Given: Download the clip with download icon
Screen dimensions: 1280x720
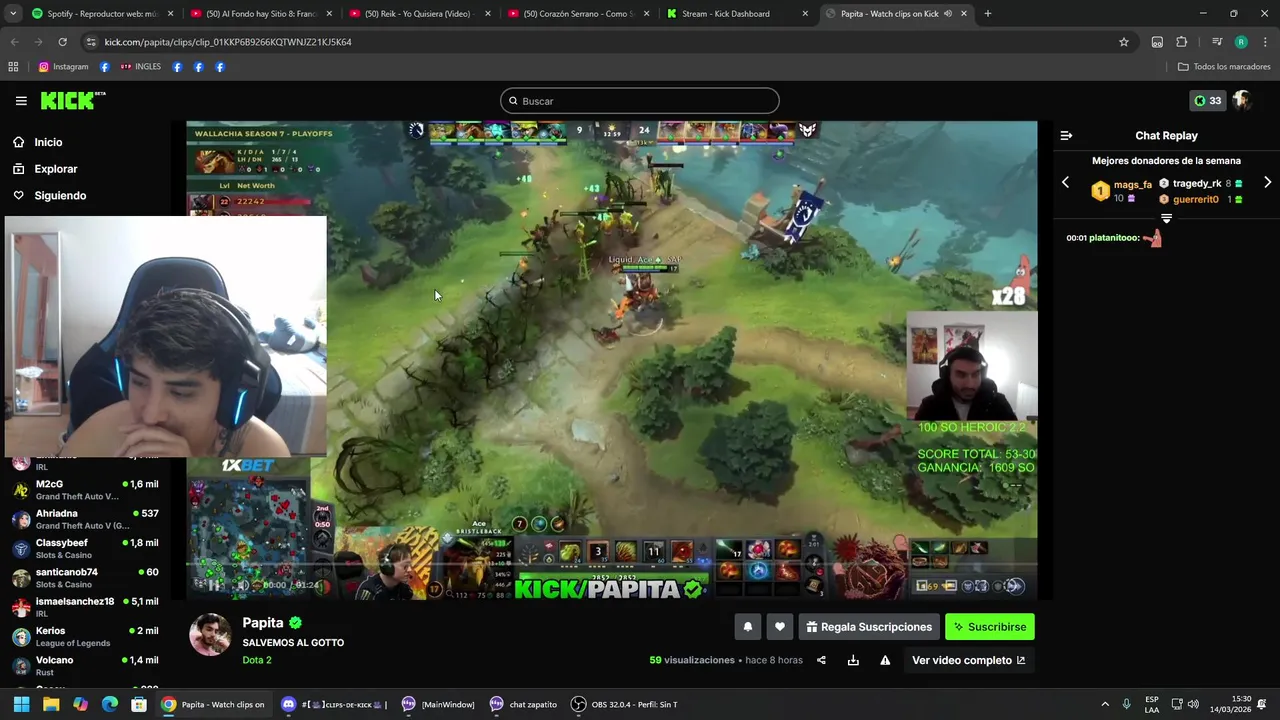Looking at the screenshot, I should click(x=853, y=660).
